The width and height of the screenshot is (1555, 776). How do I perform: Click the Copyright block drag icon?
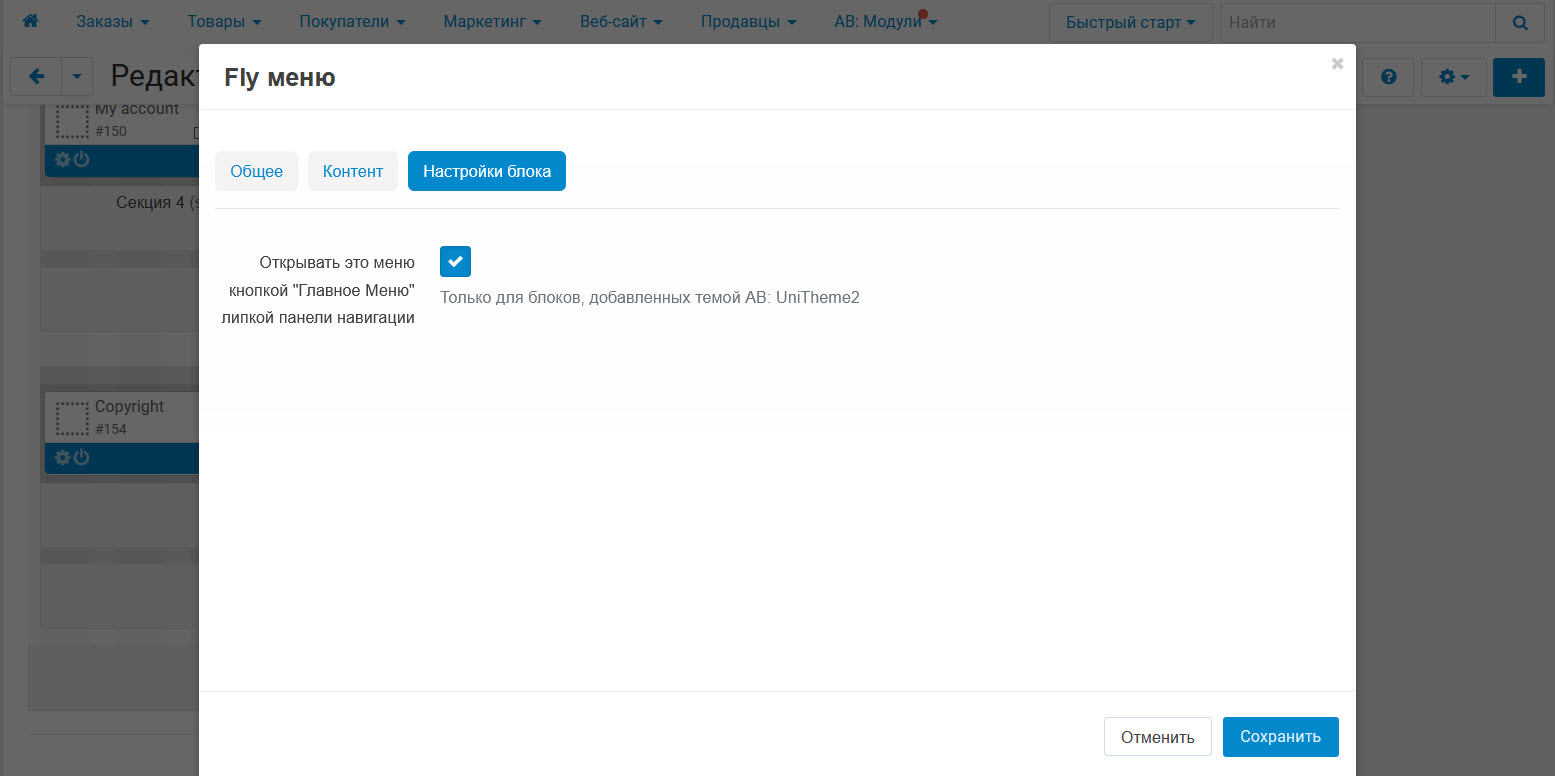pos(72,418)
